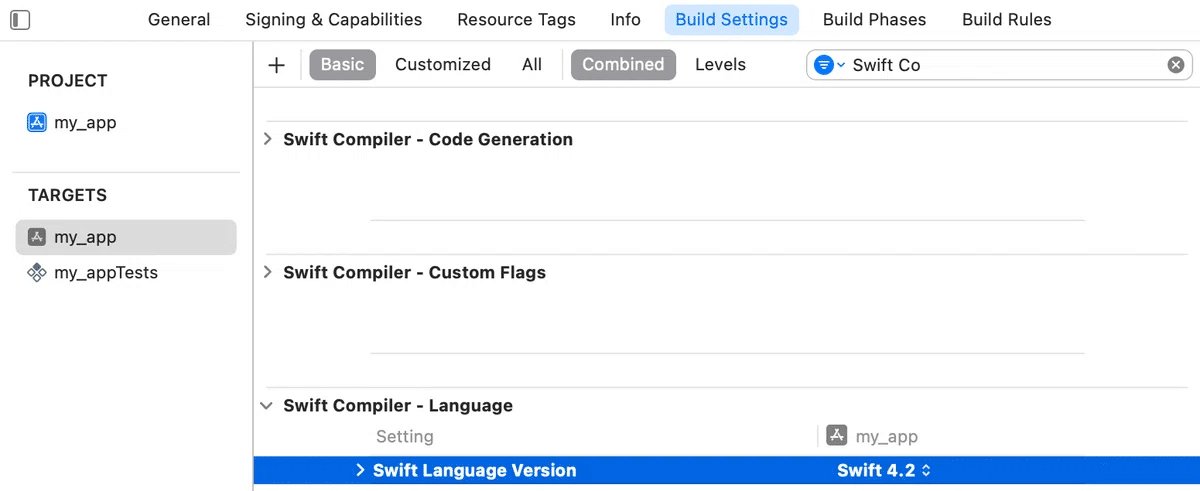Select the Build Settings tab
This screenshot has width=1200, height=491.
(x=732, y=20)
